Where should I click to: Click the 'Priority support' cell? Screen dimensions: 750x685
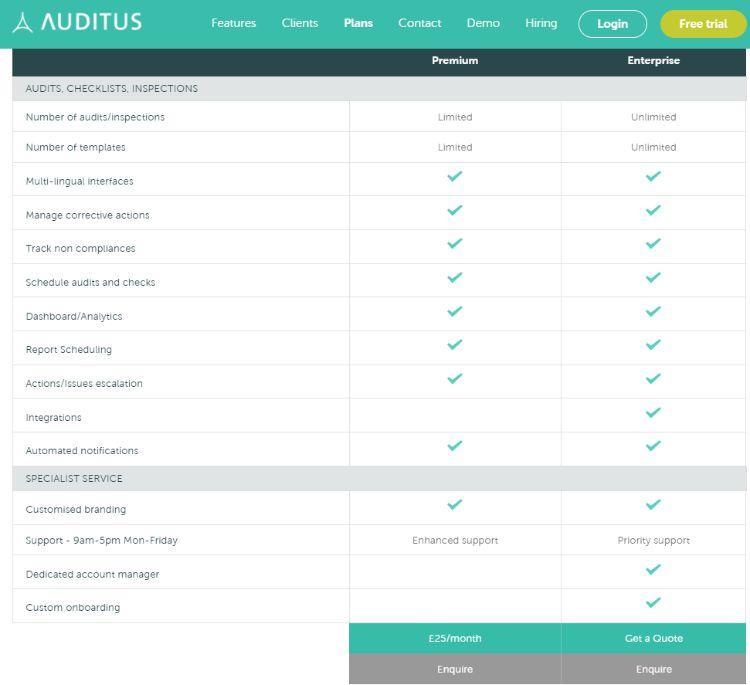pos(653,541)
